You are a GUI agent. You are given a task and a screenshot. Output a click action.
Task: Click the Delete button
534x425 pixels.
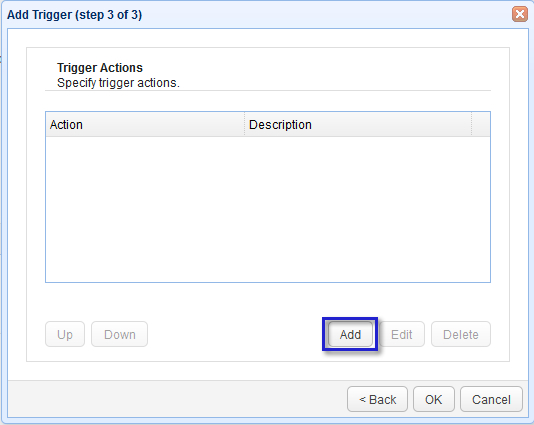(461, 334)
